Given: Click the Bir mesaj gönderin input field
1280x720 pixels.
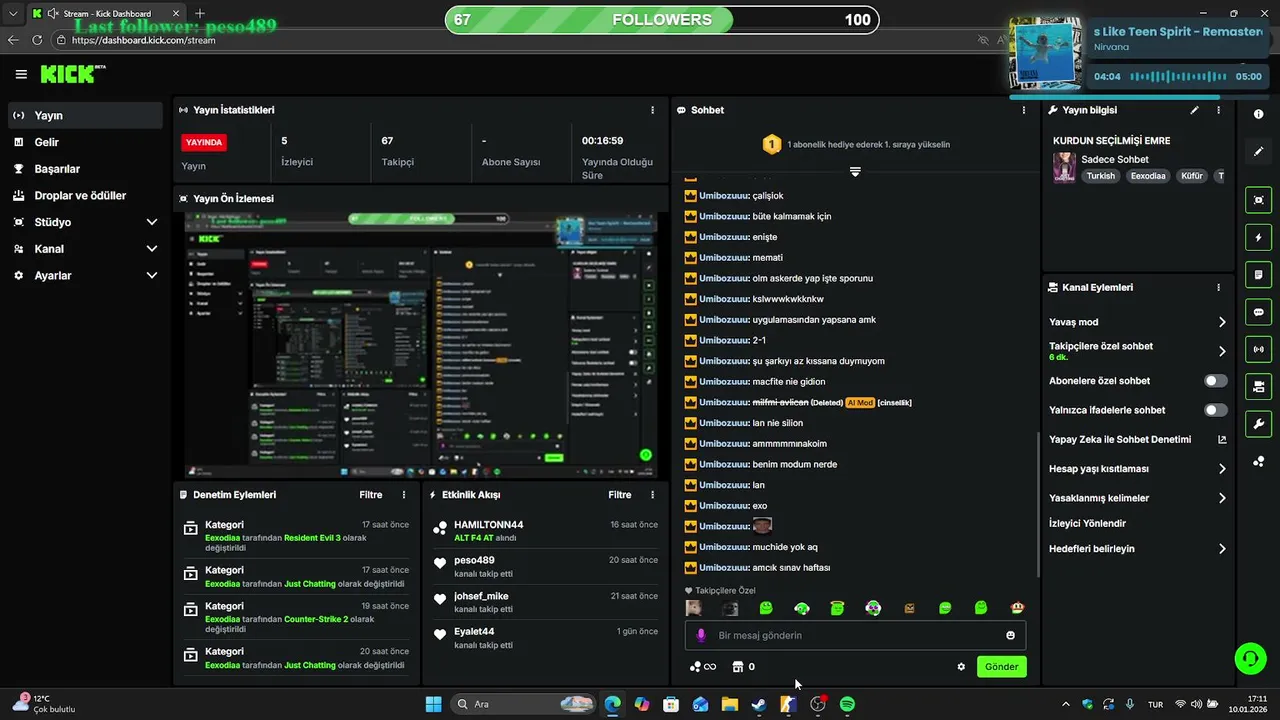Looking at the screenshot, I should click(855, 635).
